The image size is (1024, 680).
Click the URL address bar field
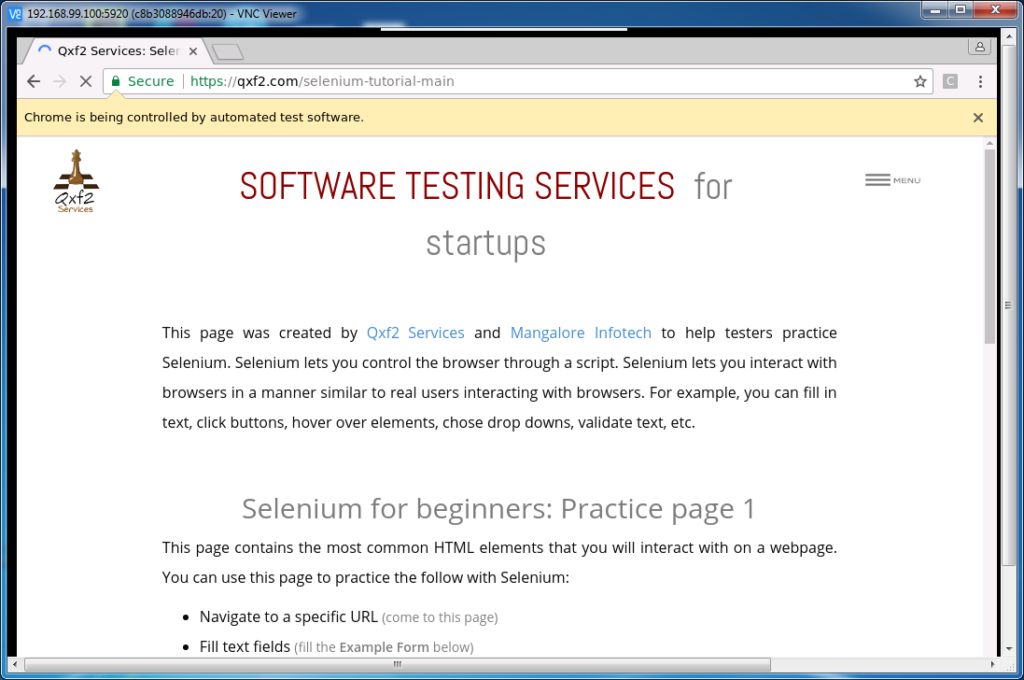(x=550, y=82)
